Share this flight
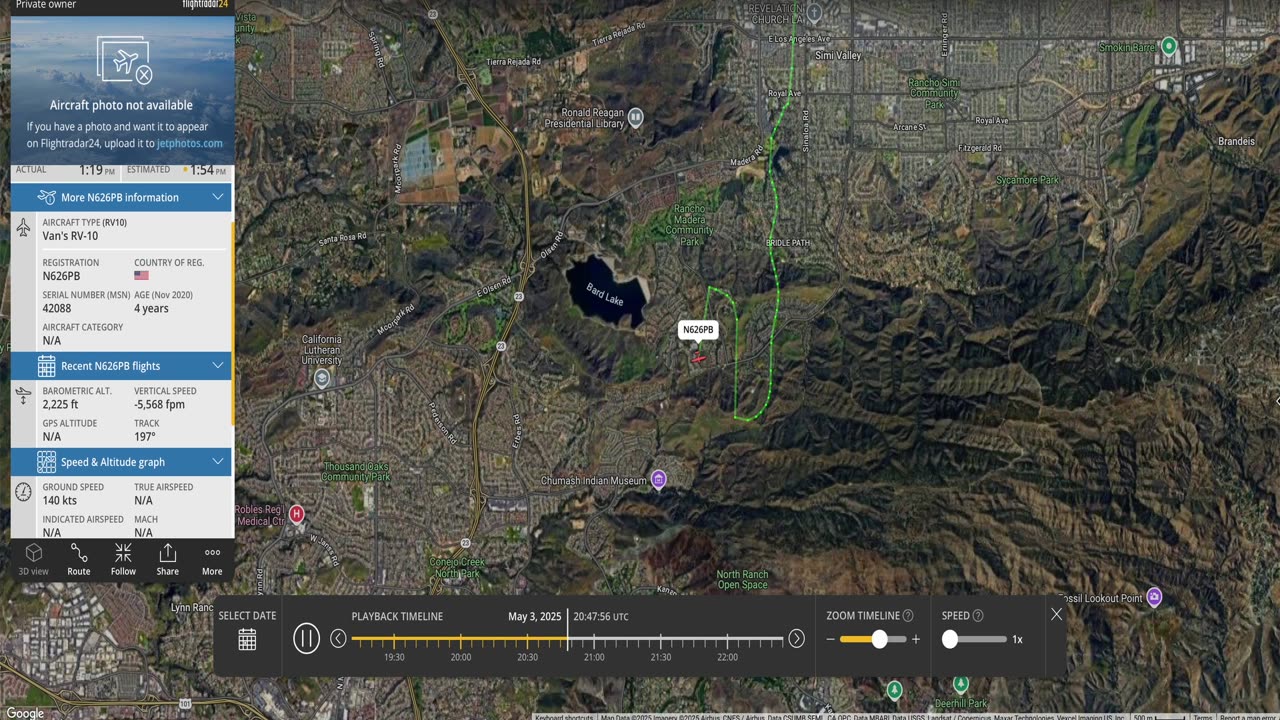The image size is (1280, 720). pyautogui.click(x=167, y=560)
